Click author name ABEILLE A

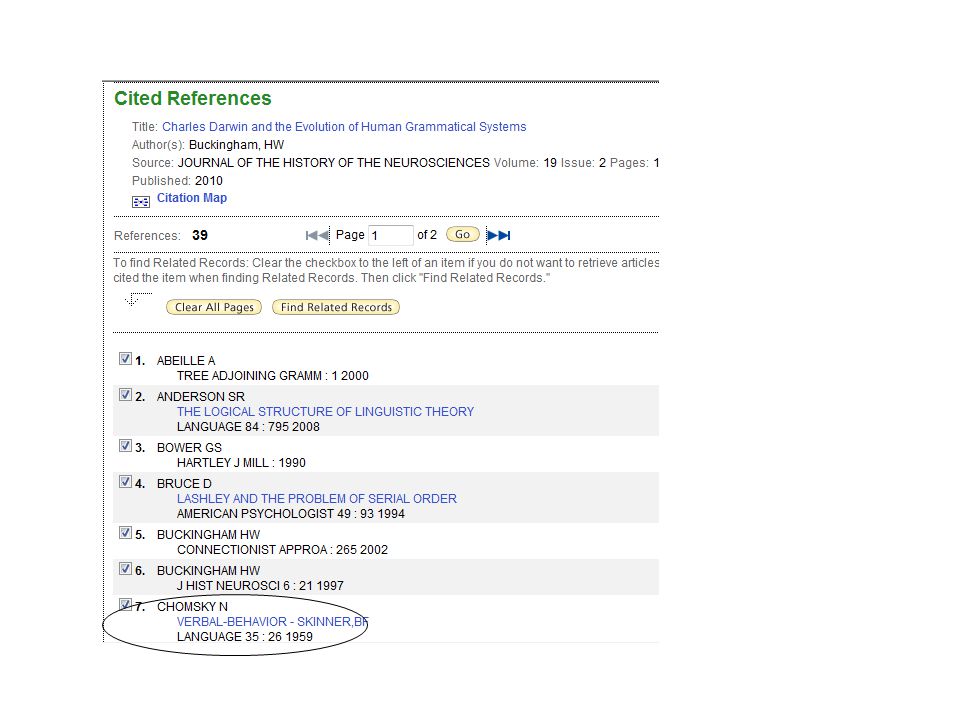(x=186, y=361)
